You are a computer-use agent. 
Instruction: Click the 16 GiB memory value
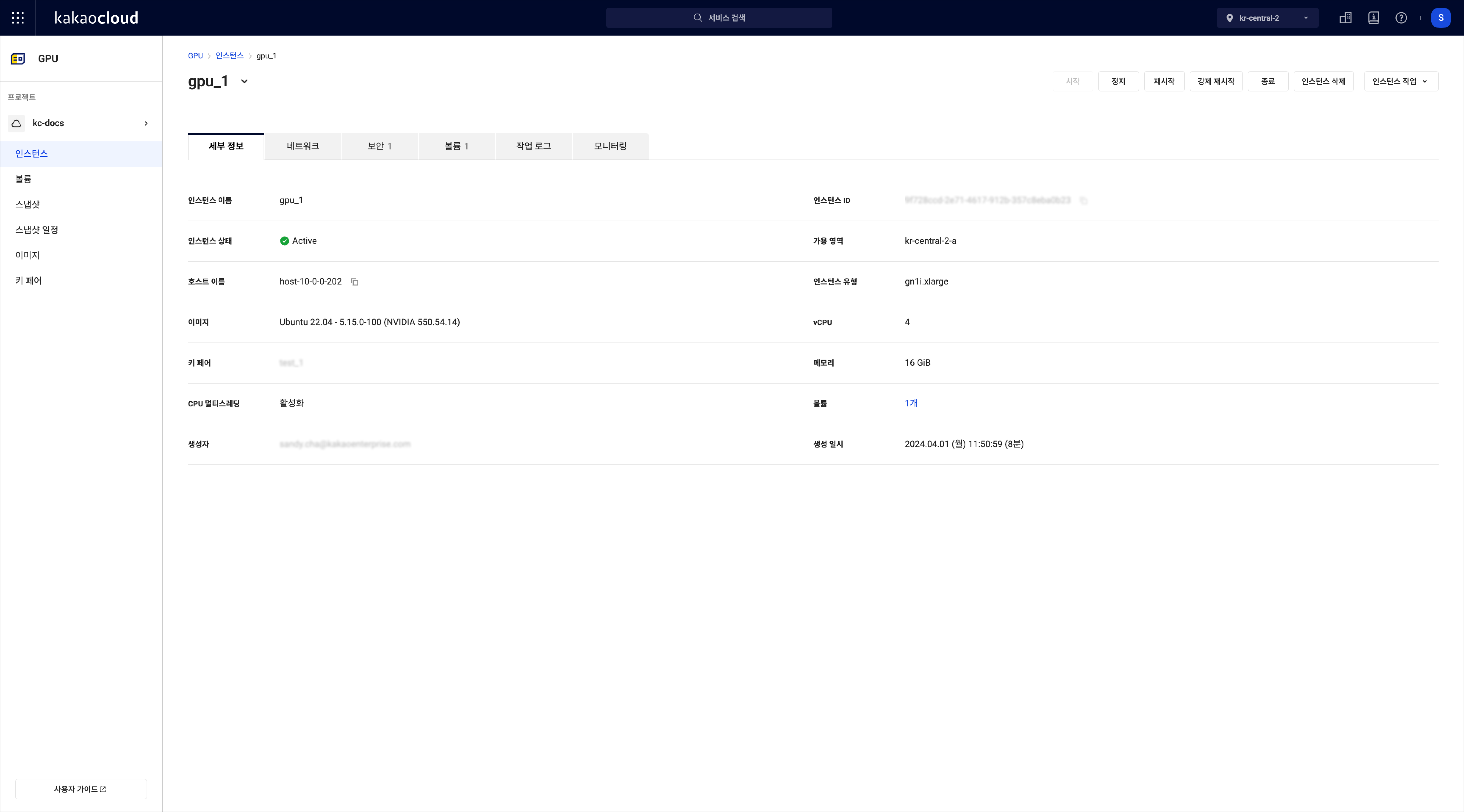pos(918,363)
